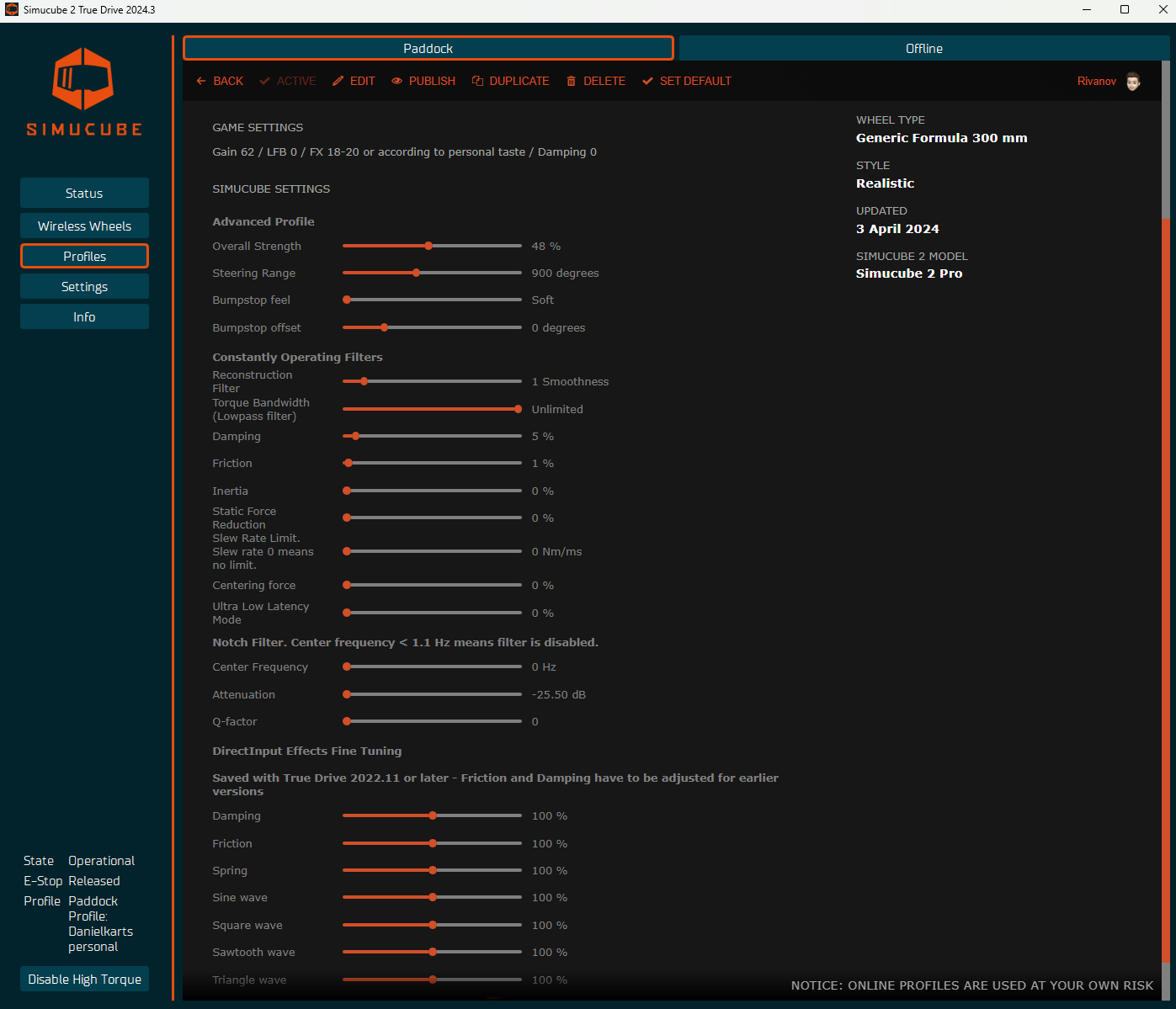Click the E-Stop 'Released' status text

[94, 880]
